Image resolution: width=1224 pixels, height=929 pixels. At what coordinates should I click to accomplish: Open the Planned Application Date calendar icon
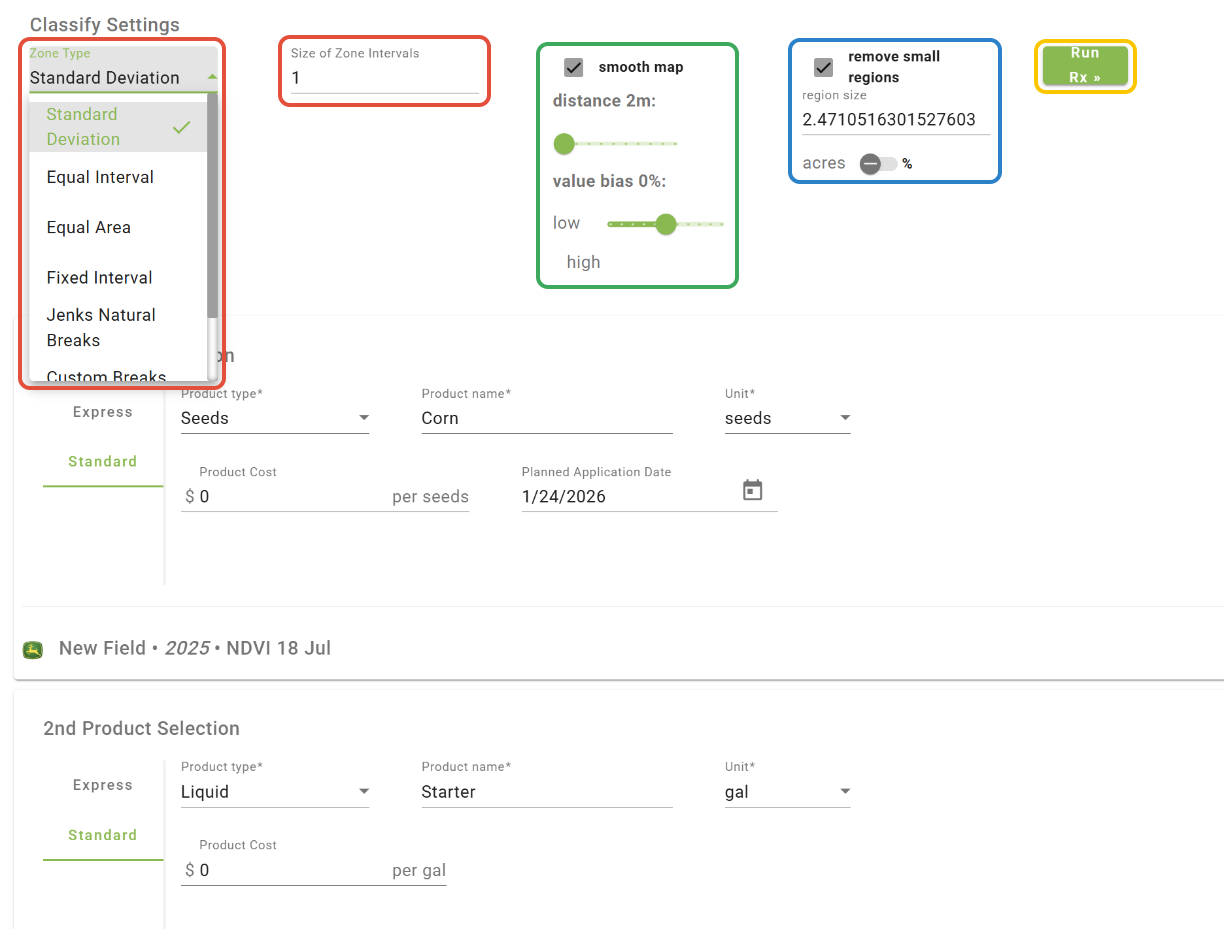pyautogui.click(x=753, y=490)
